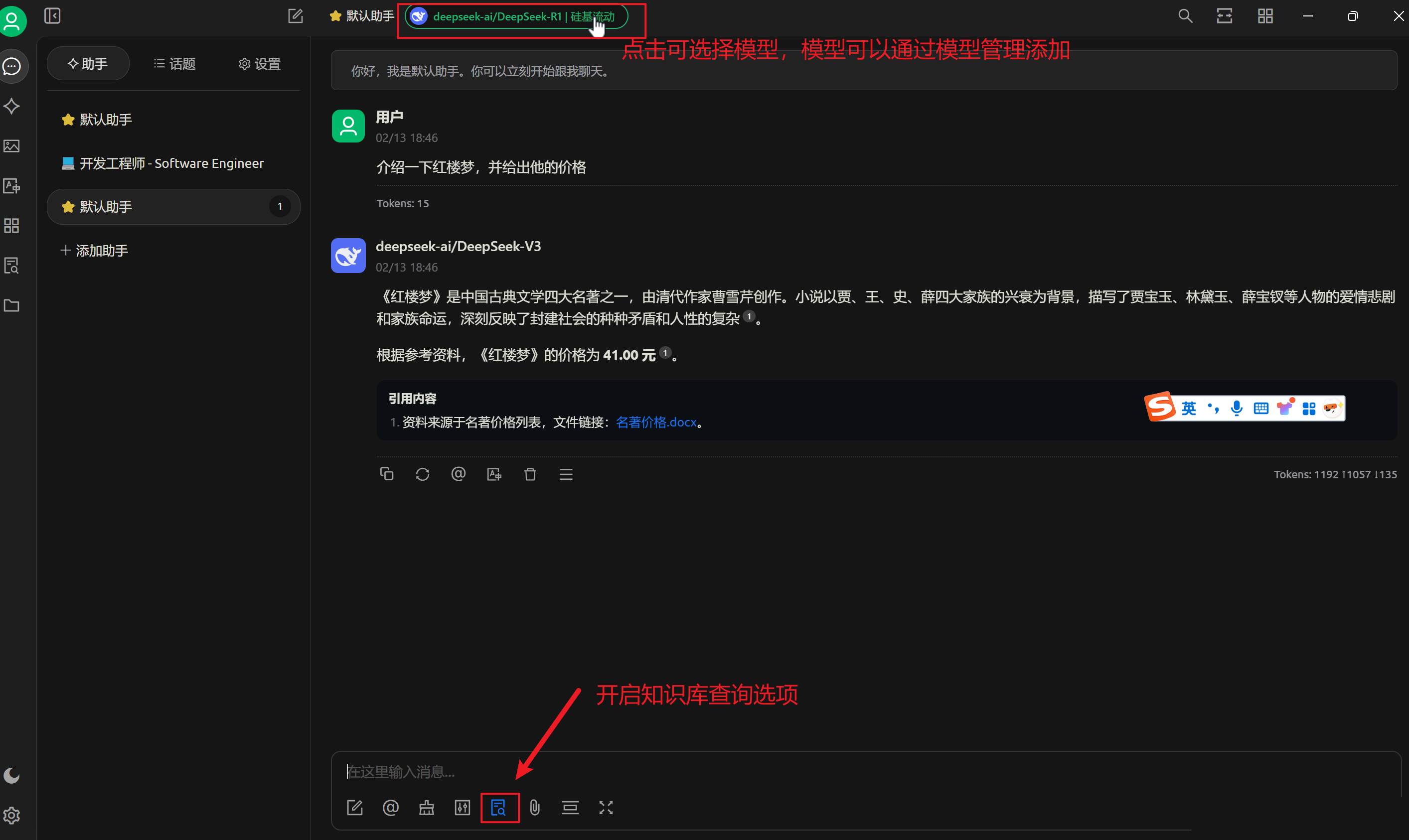Image resolution: width=1409 pixels, height=840 pixels.
Task: Open more options menu under response
Action: pyautogui.click(x=566, y=474)
